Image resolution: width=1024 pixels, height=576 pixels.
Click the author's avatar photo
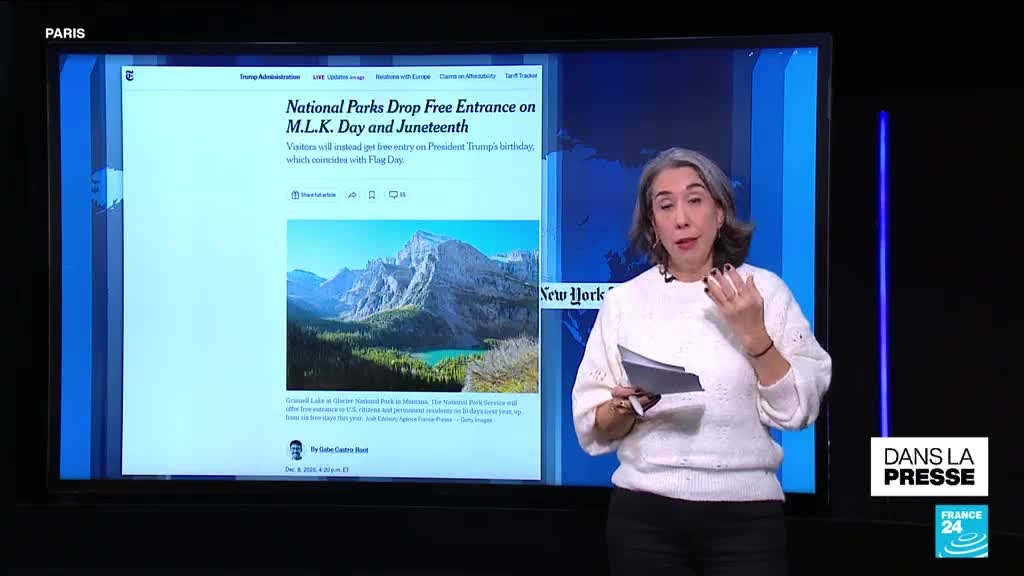[x=296, y=449]
